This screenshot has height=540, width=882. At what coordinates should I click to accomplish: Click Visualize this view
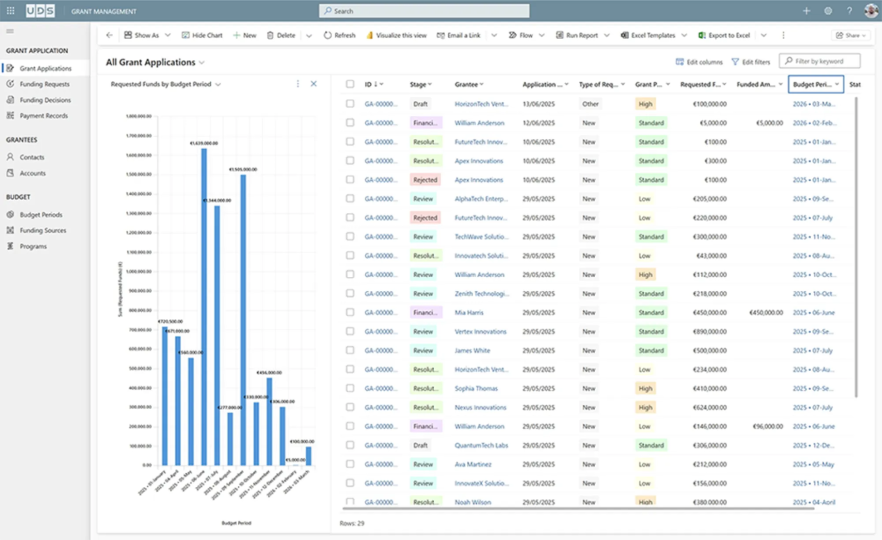pyautogui.click(x=397, y=35)
